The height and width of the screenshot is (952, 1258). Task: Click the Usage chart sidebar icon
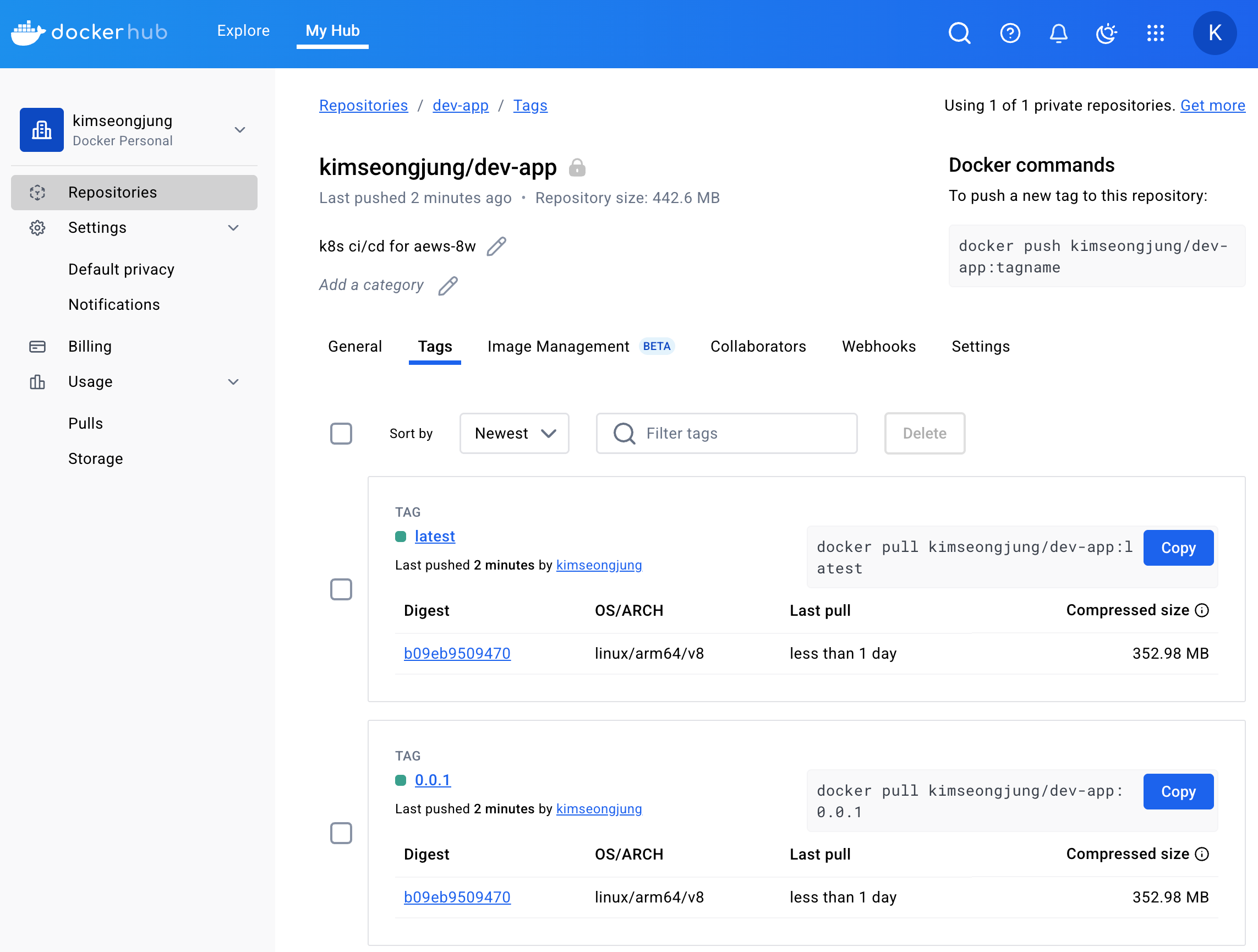37,381
